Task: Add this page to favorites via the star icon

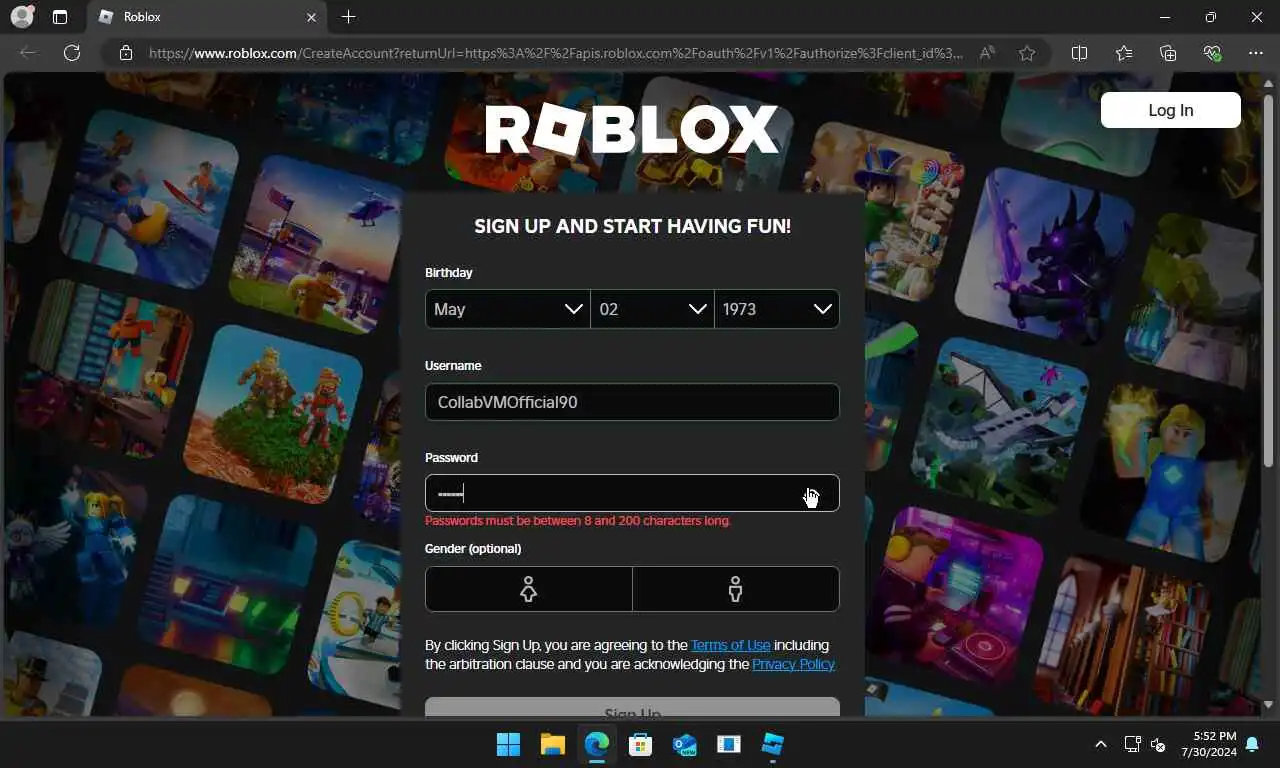Action: 1027,53
